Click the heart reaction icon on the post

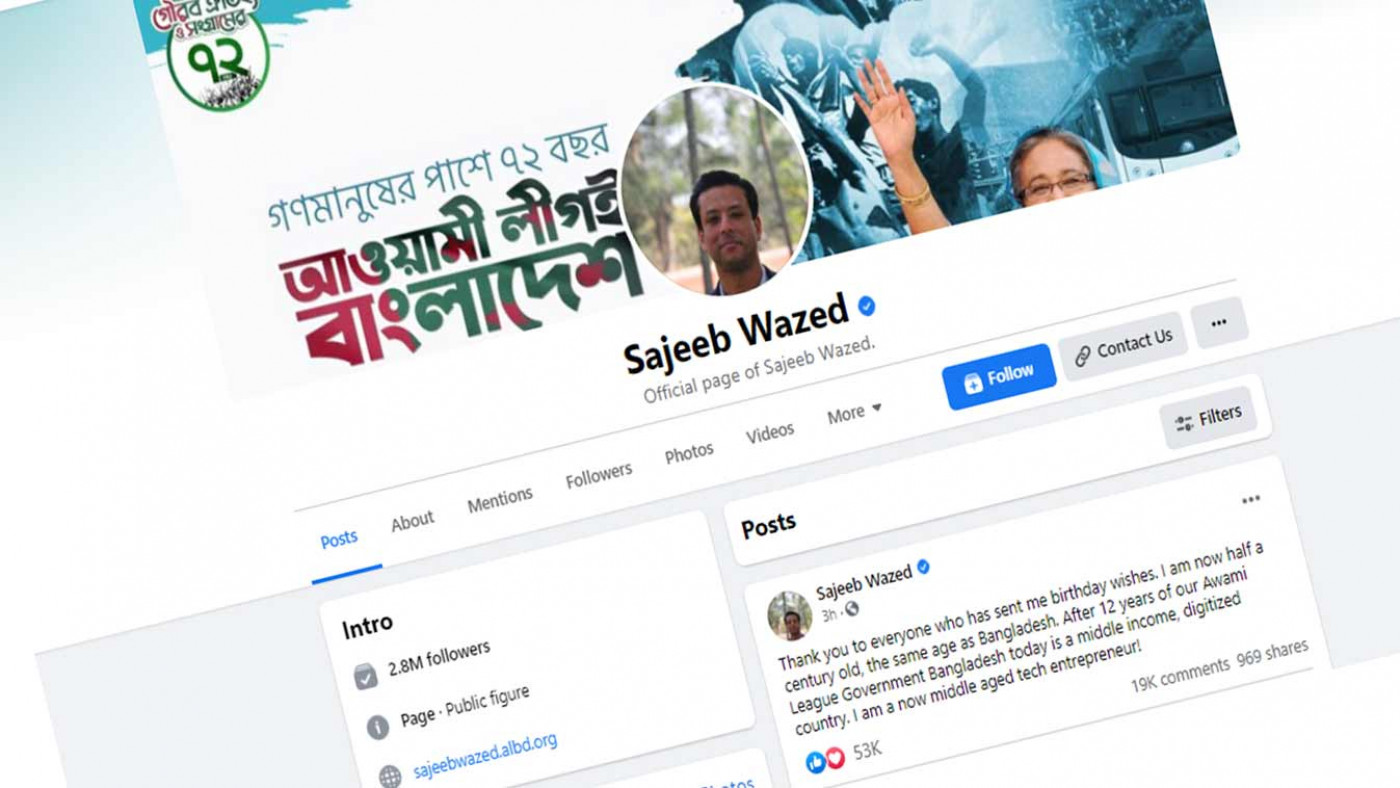835,758
